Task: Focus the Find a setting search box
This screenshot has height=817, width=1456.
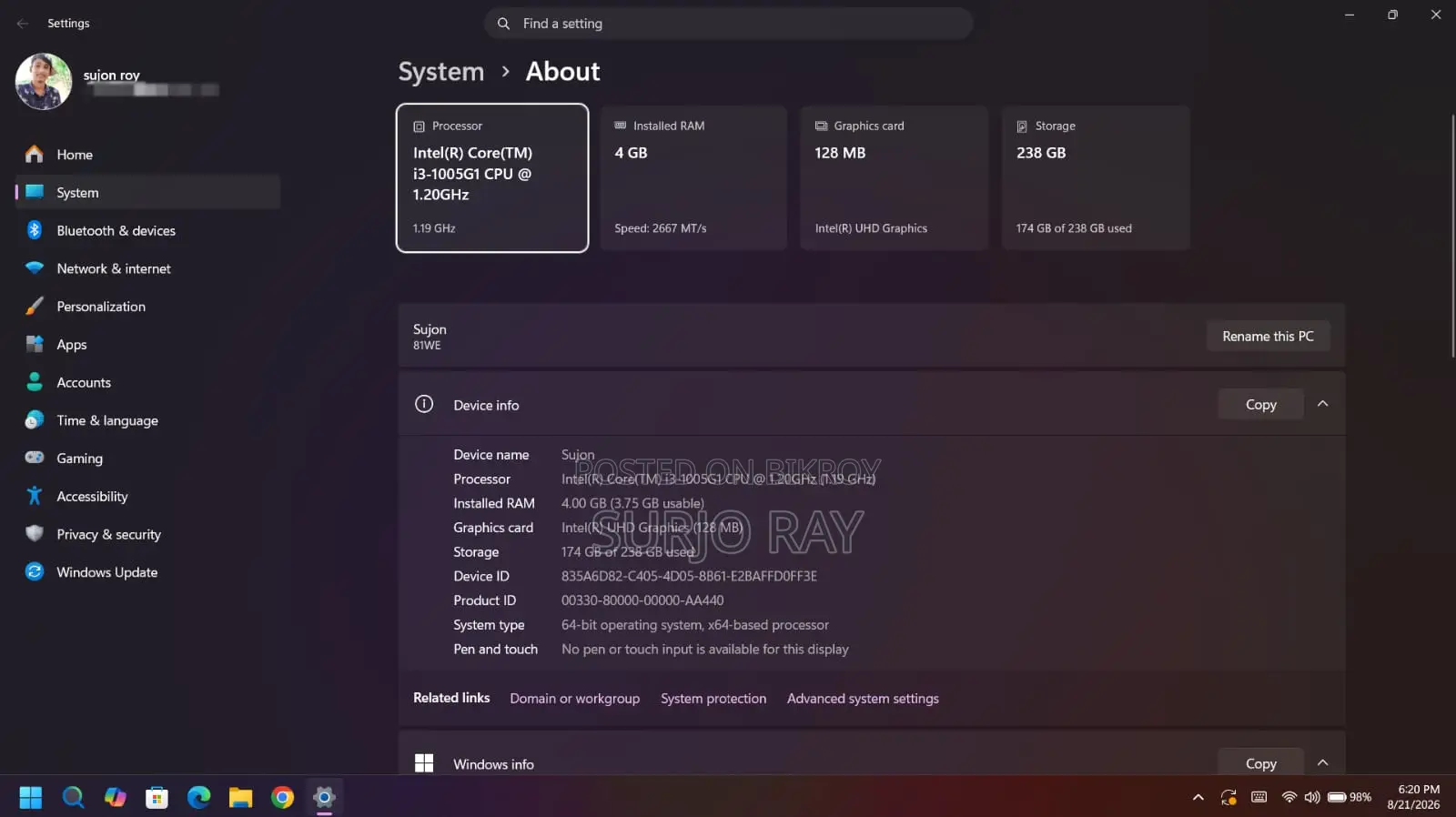Action: 728,24
